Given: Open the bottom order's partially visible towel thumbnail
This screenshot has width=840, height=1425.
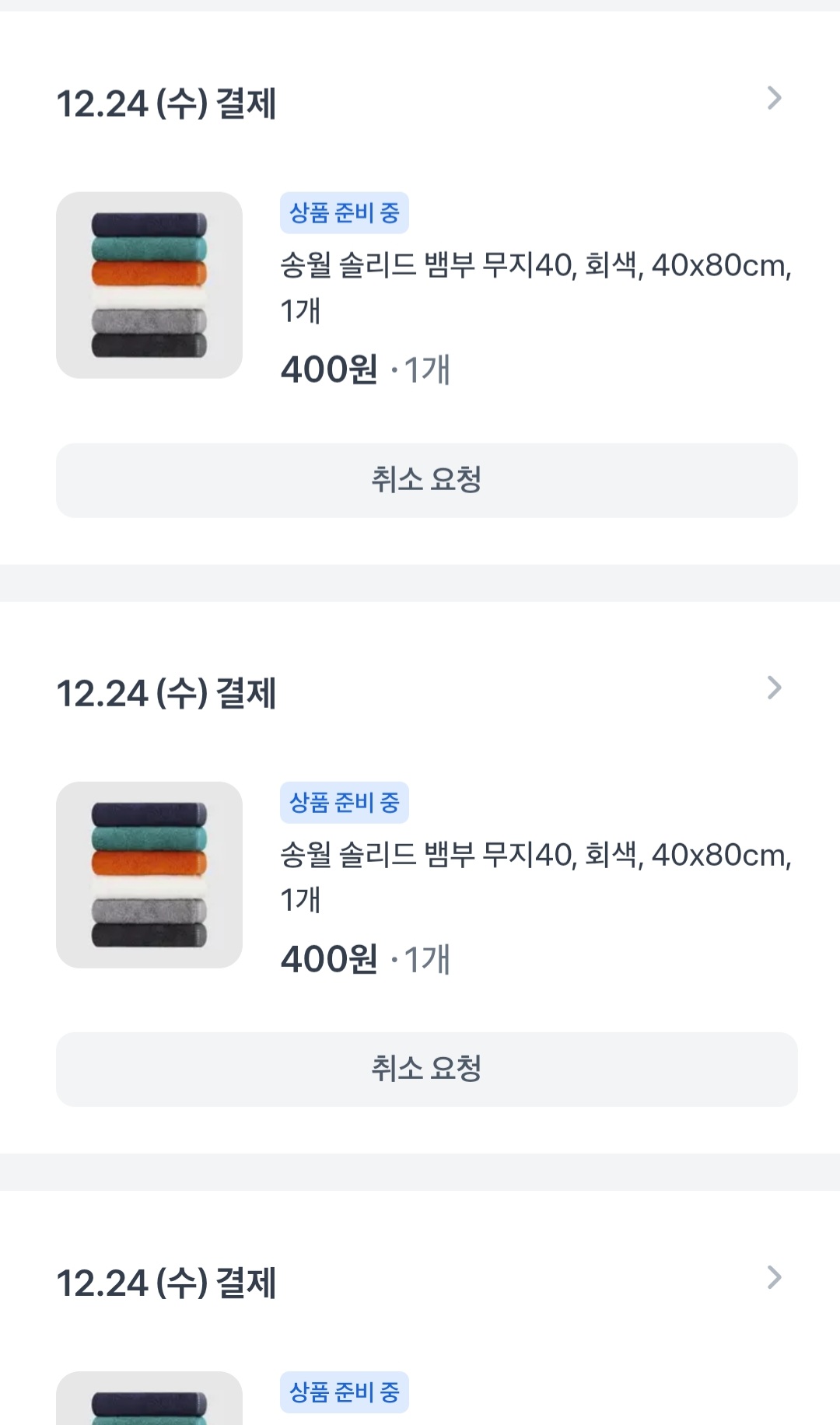Looking at the screenshot, I should pyautogui.click(x=149, y=1400).
